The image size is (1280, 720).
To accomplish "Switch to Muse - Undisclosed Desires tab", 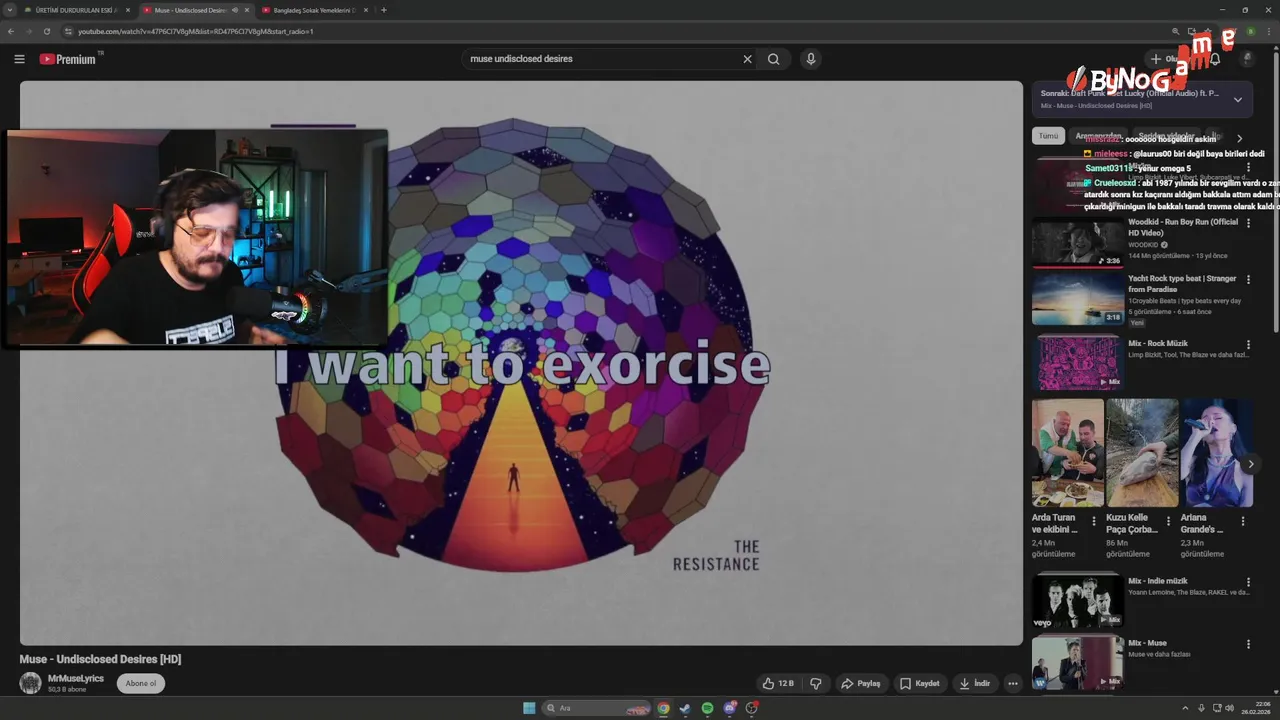I will click(190, 10).
